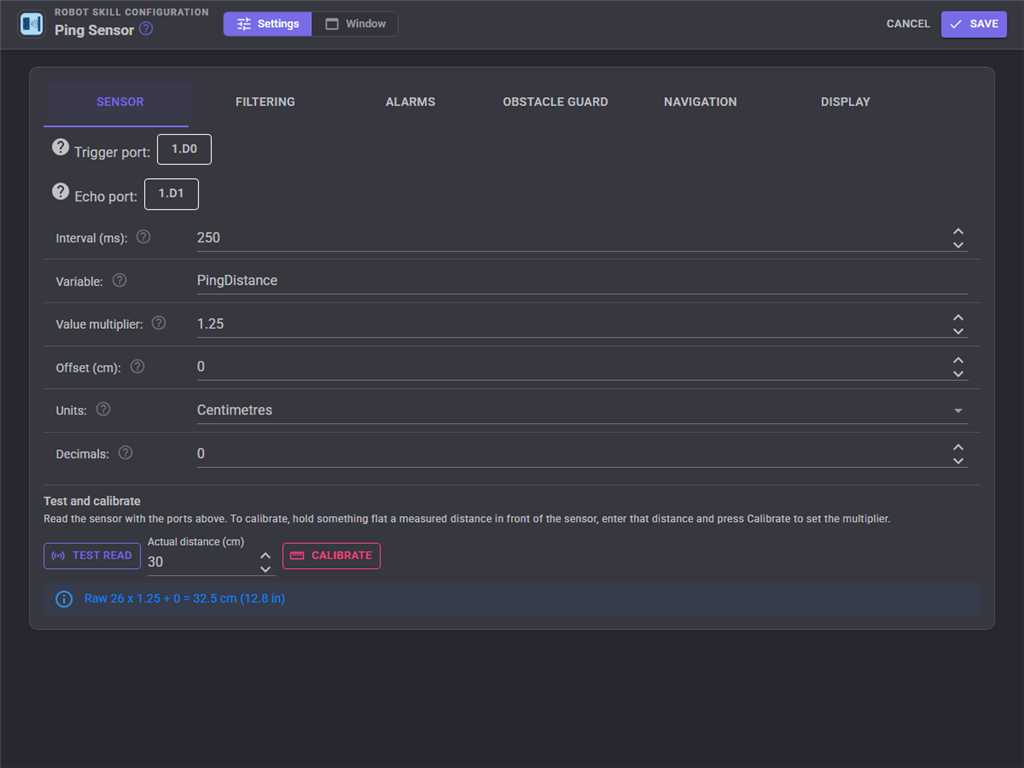Save the skill configuration
Screen dimensions: 1024x768
click(974, 24)
